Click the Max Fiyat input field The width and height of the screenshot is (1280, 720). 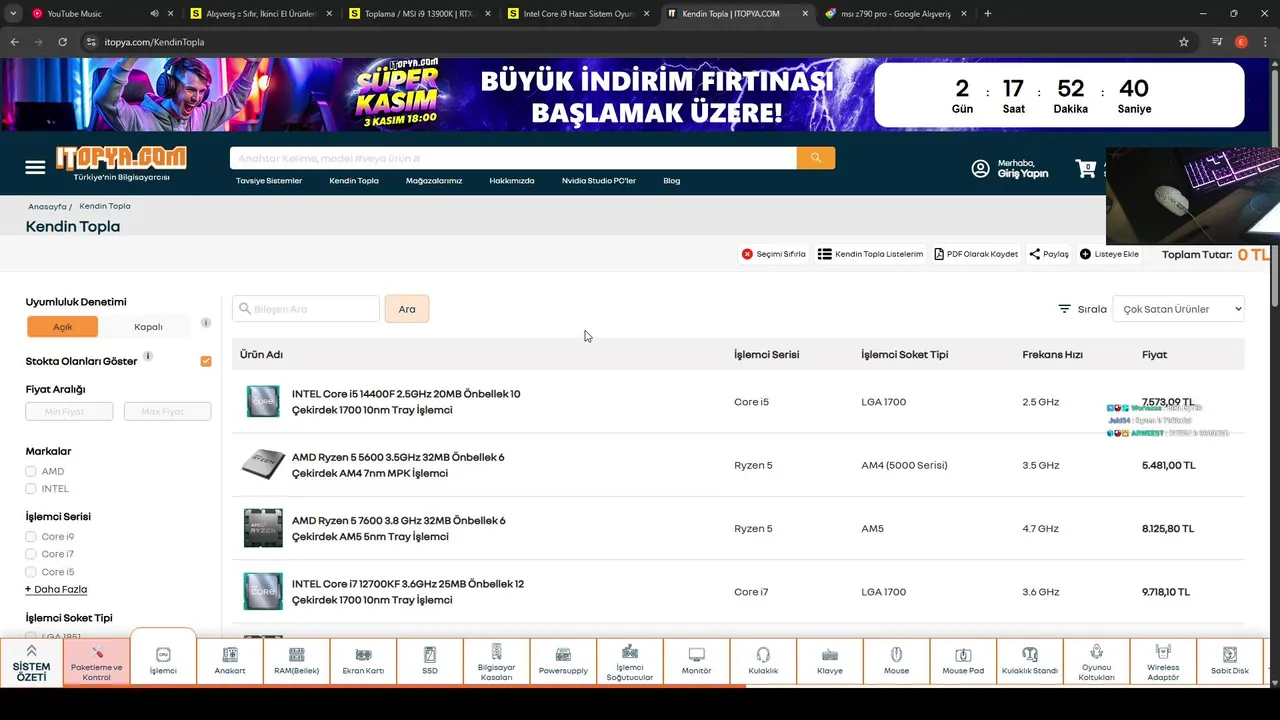[167, 411]
